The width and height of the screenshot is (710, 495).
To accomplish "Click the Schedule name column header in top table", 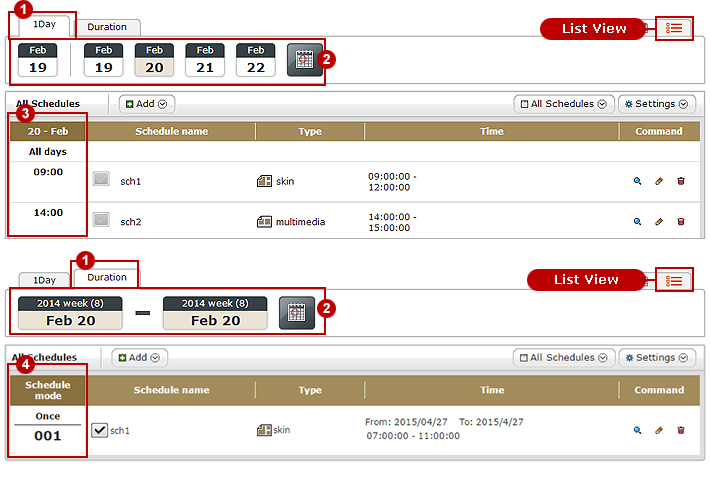I will click(174, 131).
